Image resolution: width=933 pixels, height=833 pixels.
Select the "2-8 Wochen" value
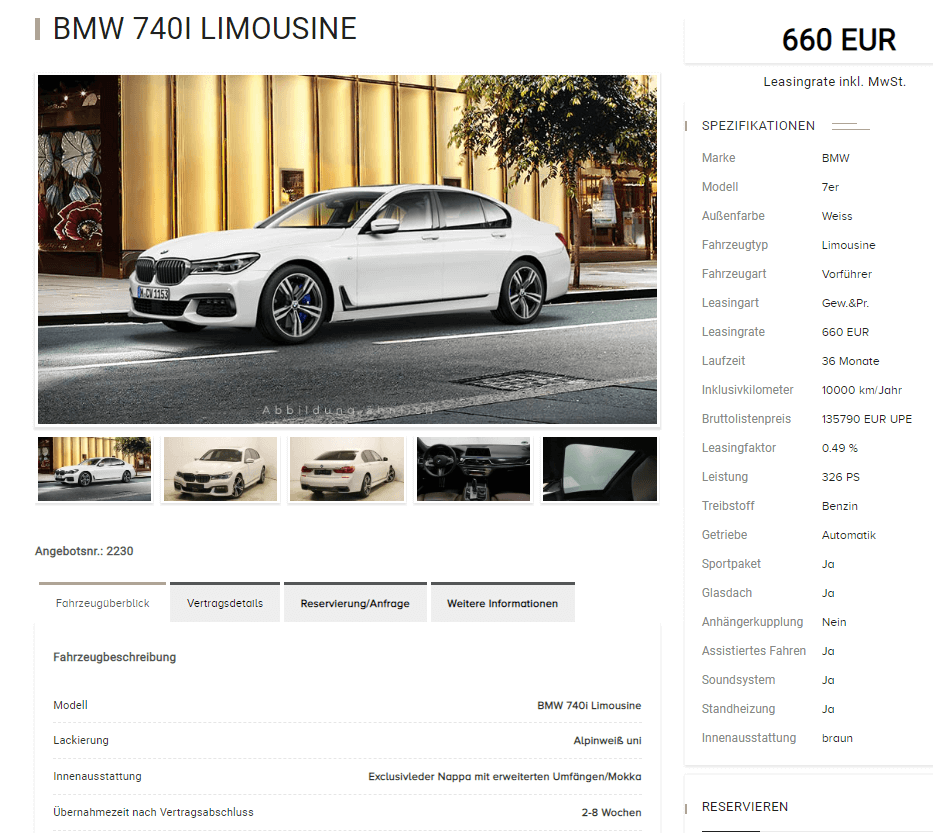point(612,813)
